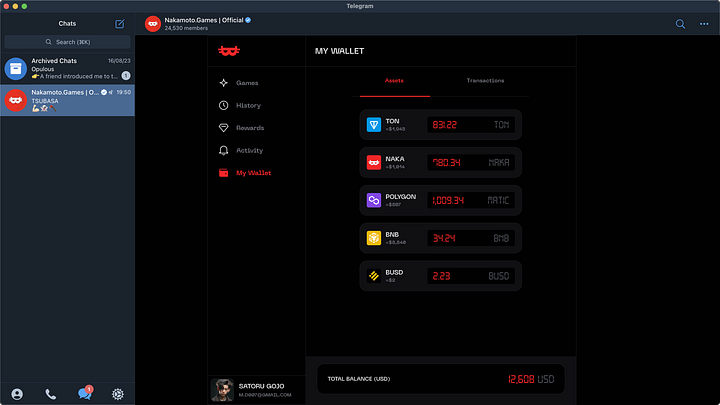The height and width of the screenshot is (405, 720).
Task: Click the Games sparkle icon
Action: point(224,83)
